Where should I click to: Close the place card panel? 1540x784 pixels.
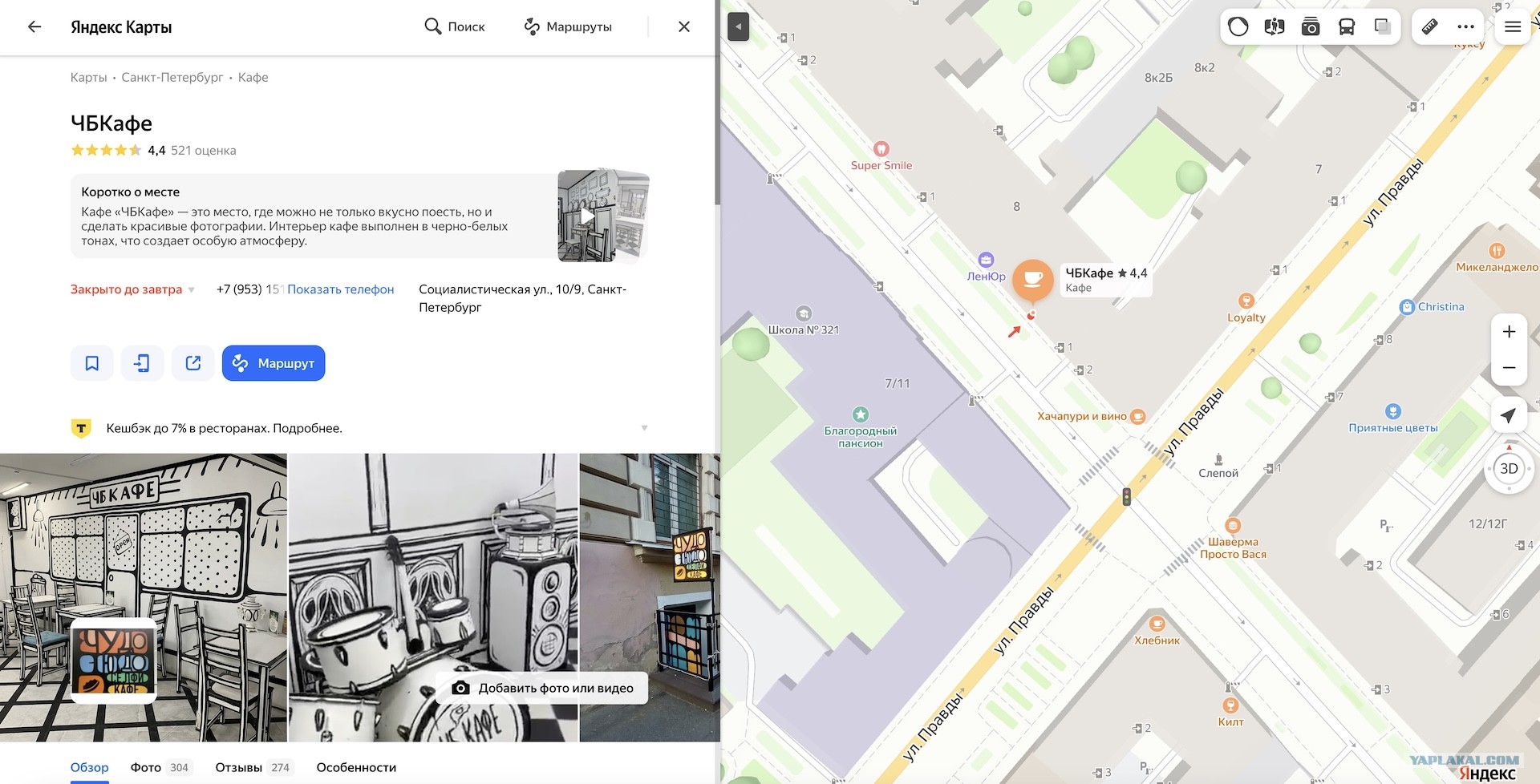click(x=684, y=26)
